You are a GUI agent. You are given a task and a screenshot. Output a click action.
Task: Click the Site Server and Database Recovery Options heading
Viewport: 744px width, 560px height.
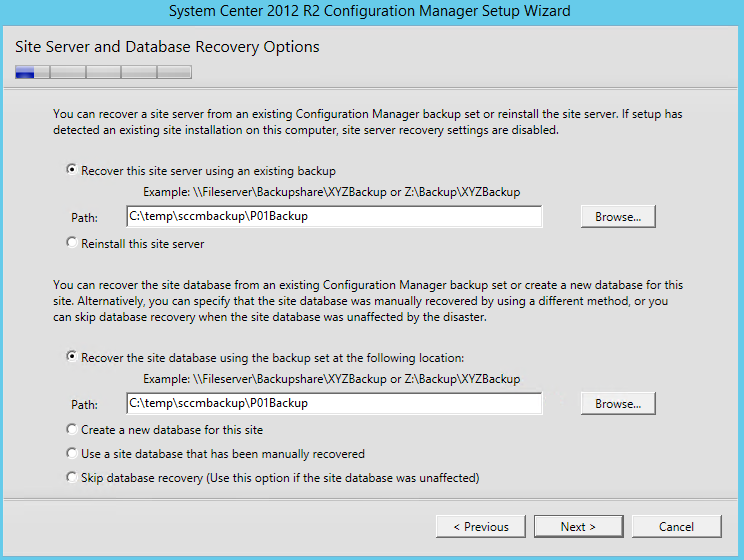(167, 47)
